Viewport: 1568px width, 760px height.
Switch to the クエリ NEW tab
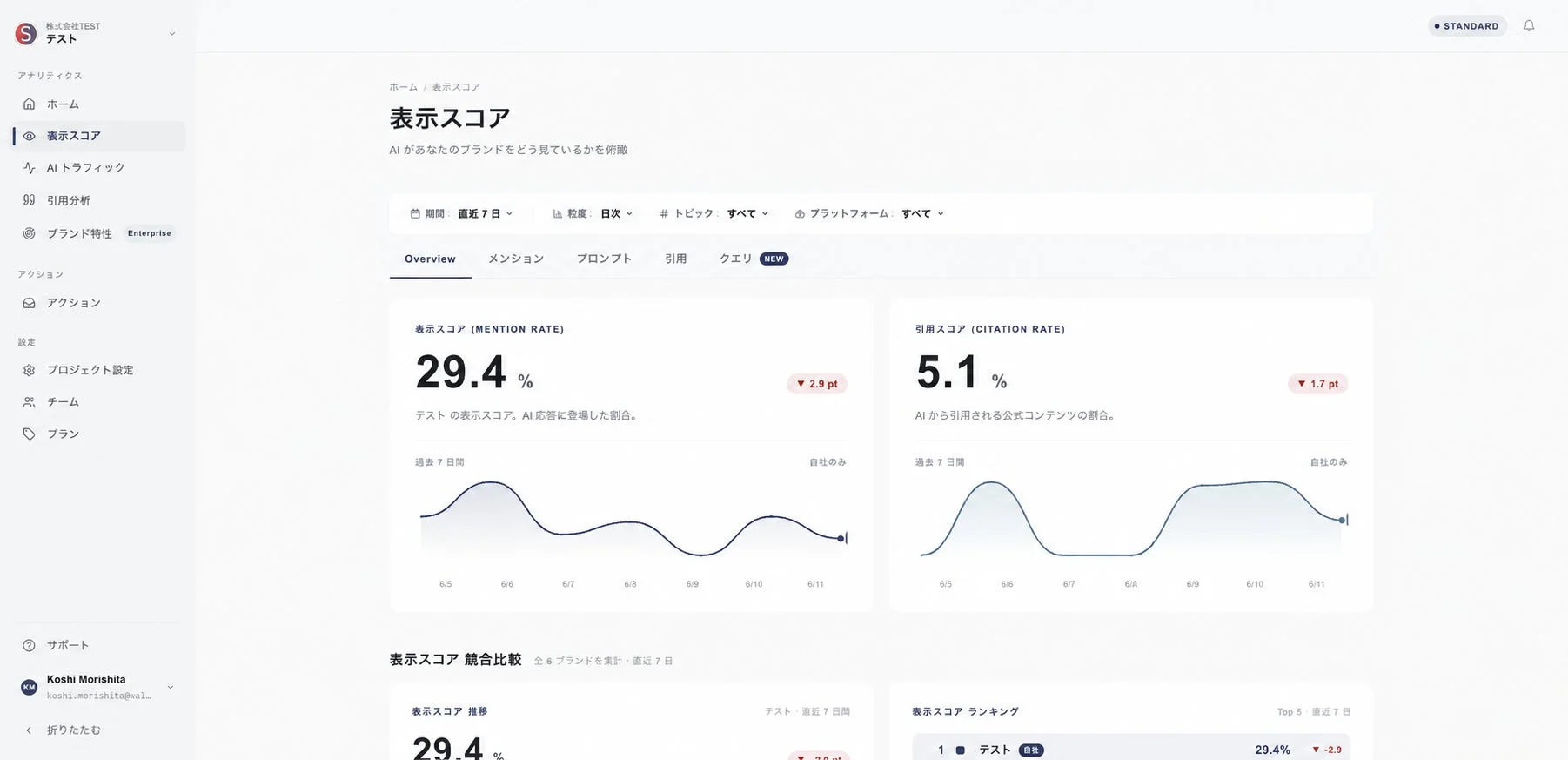click(x=754, y=259)
